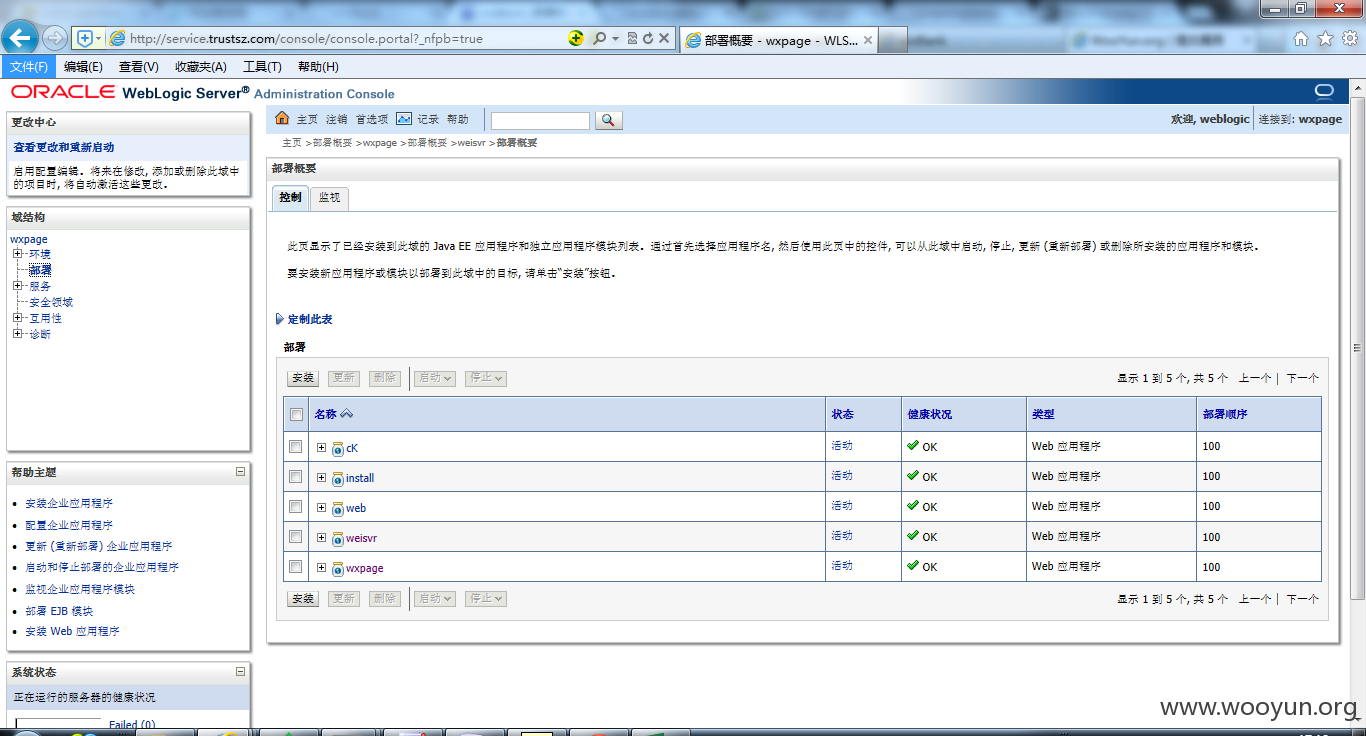Open the 帮助(H) menu
The image size is (1366, 736).
[x=318, y=67]
